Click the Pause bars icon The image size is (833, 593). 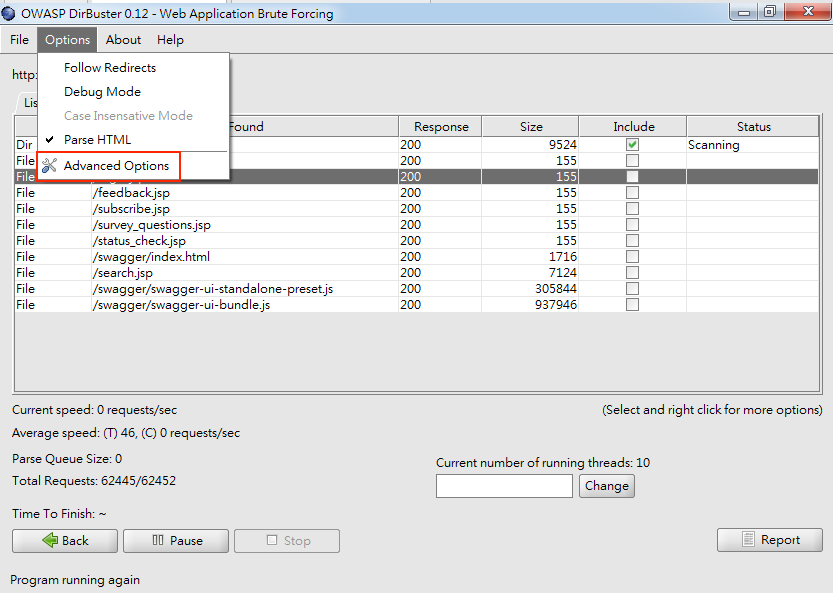tap(158, 540)
